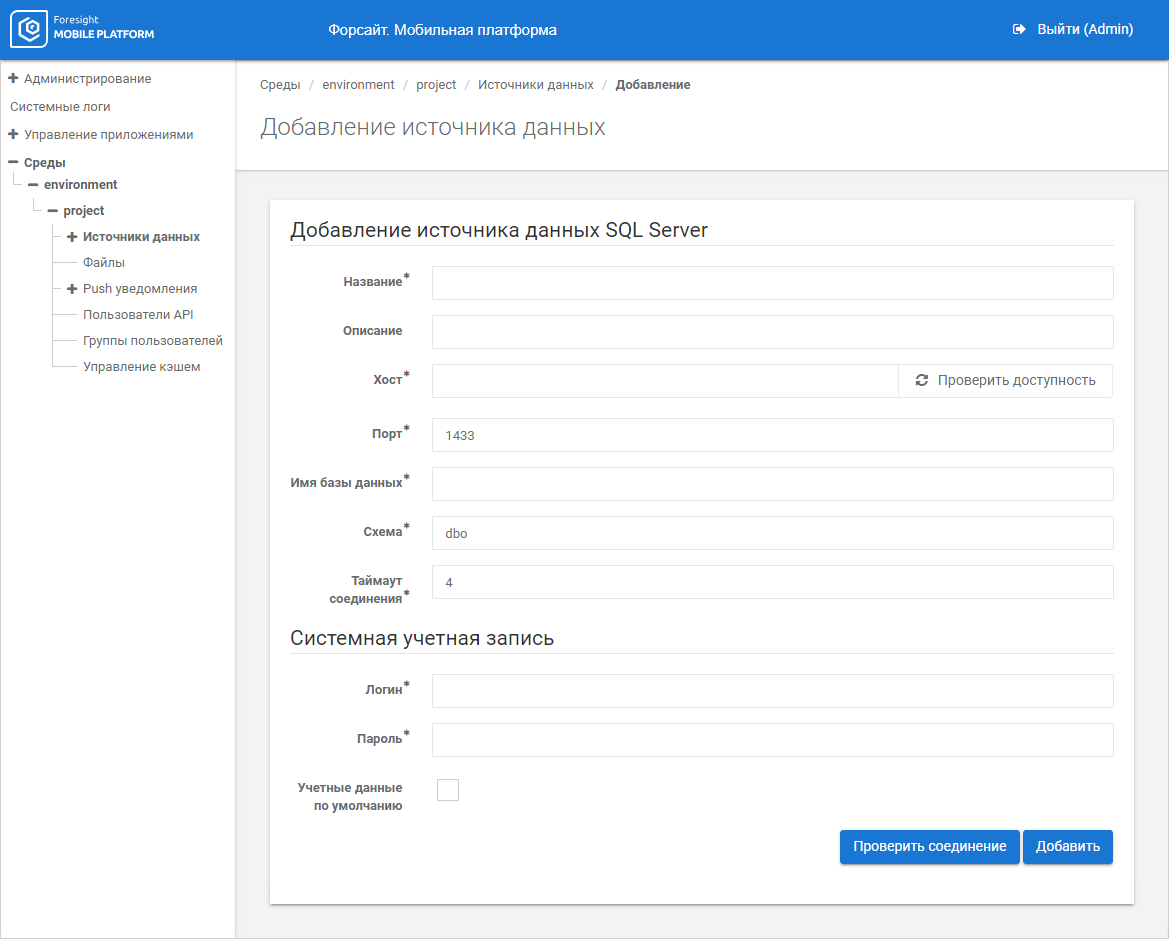Collapse the Среды minus icon
The height and width of the screenshot is (939, 1169).
click(x=13, y=162)
